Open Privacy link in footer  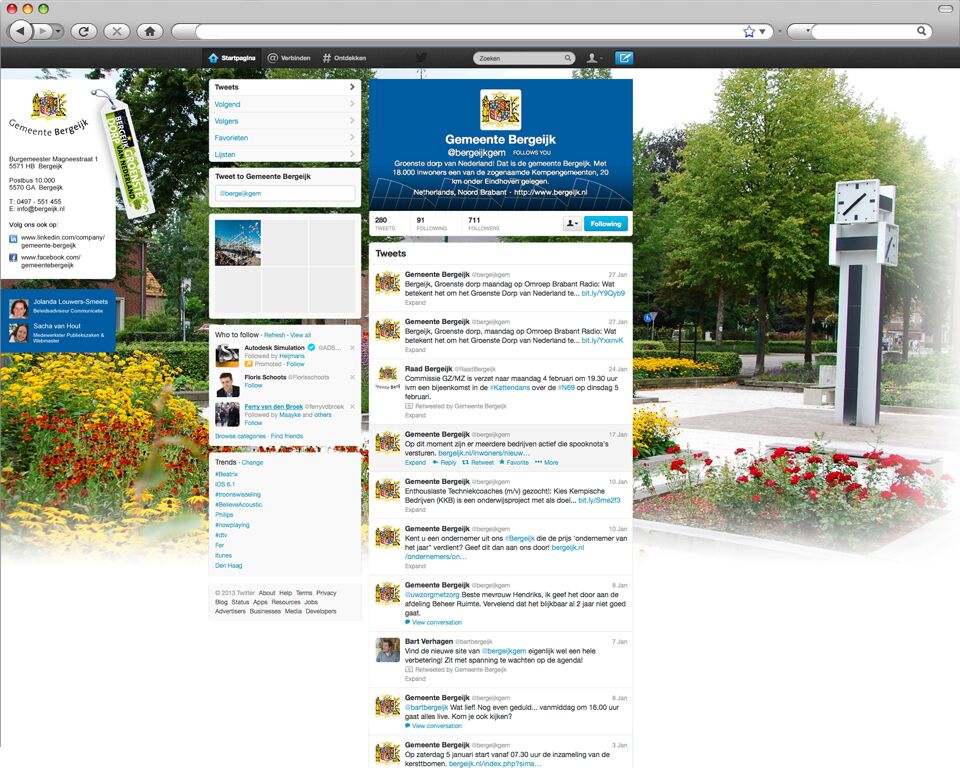coord(326,593)
